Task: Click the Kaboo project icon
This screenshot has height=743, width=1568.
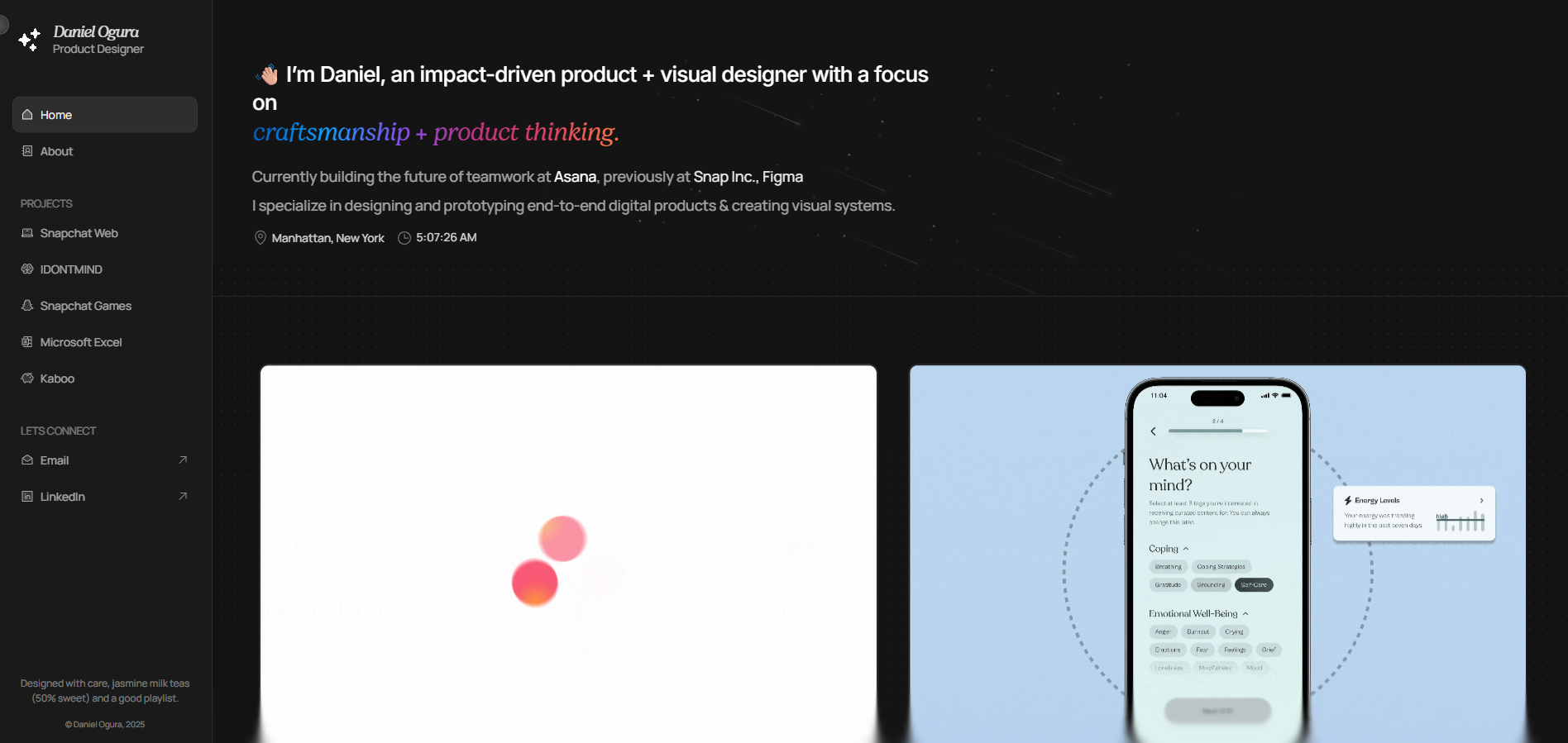Action: point(27,379)
